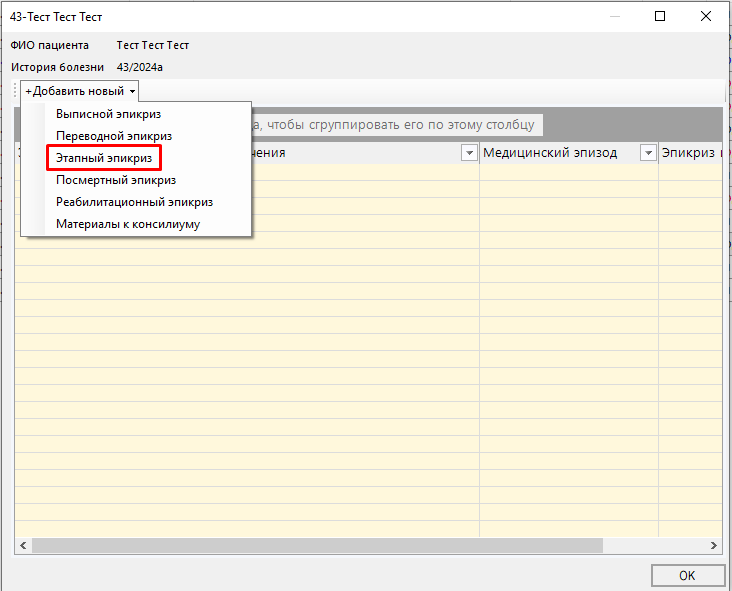Sort by the "Медицинский эпизод" column header
This screenshot has height=591, width=732.
click(550, 153)
